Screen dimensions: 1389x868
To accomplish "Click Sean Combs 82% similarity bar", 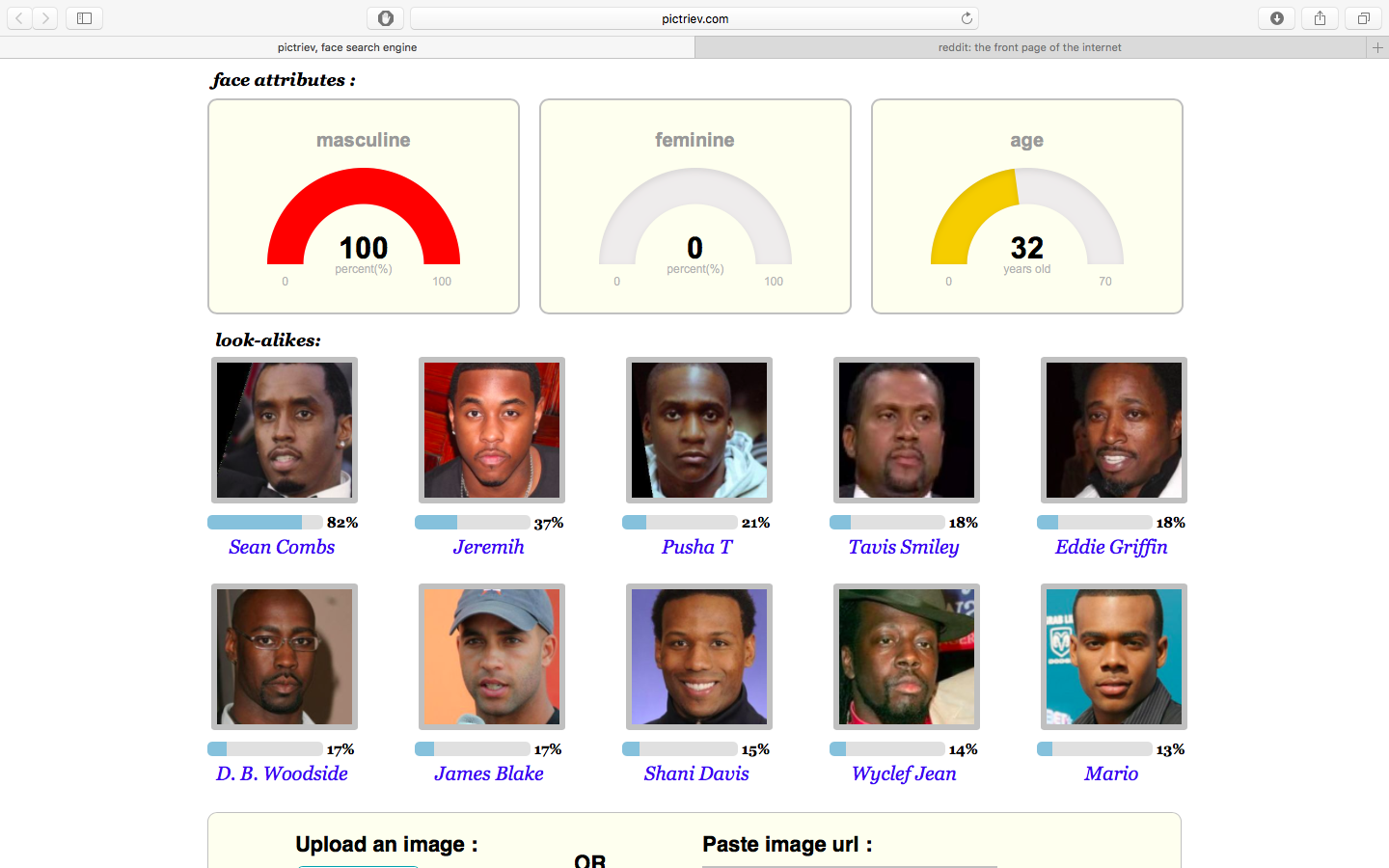I will pyautogui.click(x=265, y=522).
